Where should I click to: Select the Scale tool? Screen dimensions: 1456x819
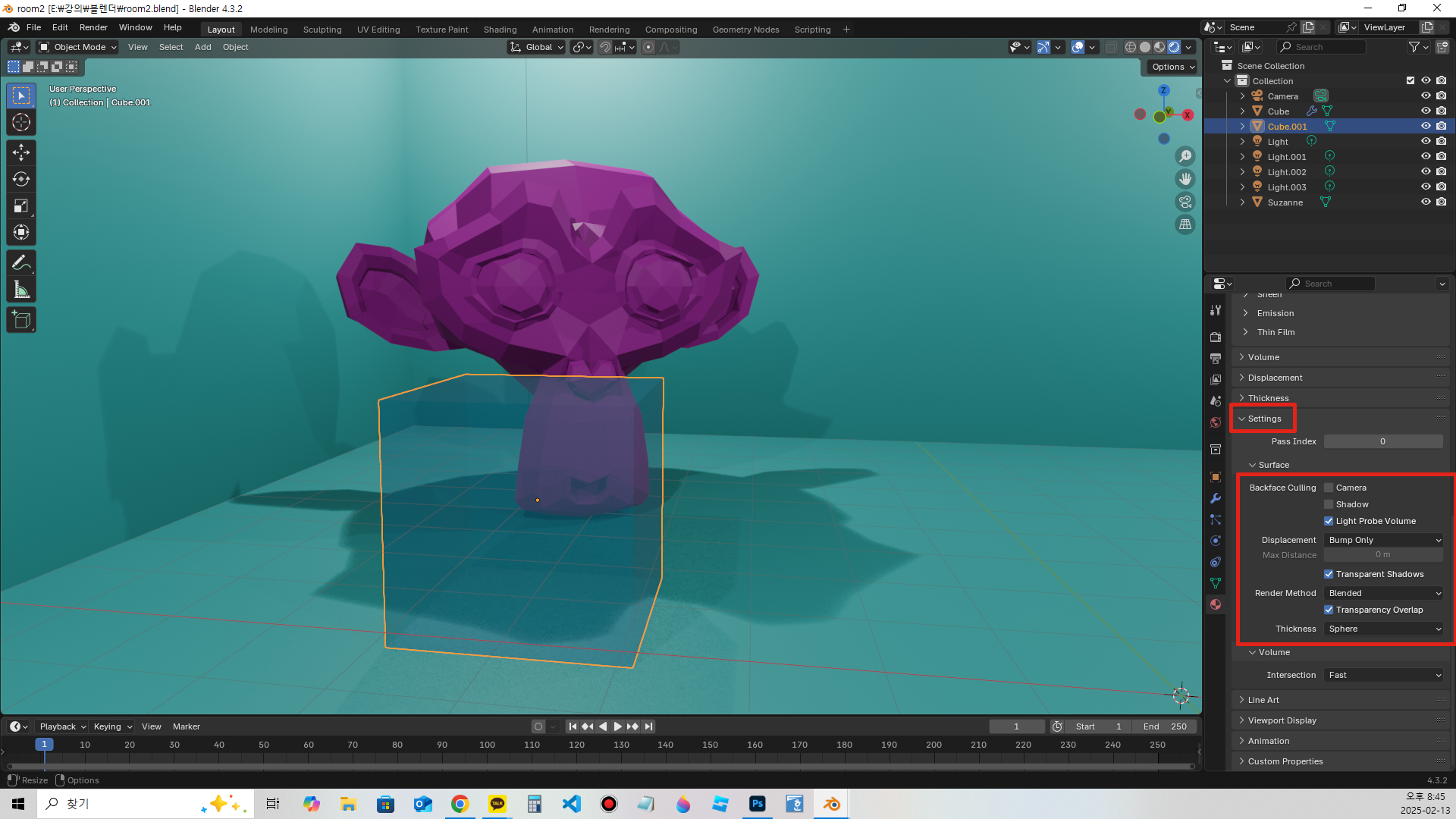click(21, 206)
